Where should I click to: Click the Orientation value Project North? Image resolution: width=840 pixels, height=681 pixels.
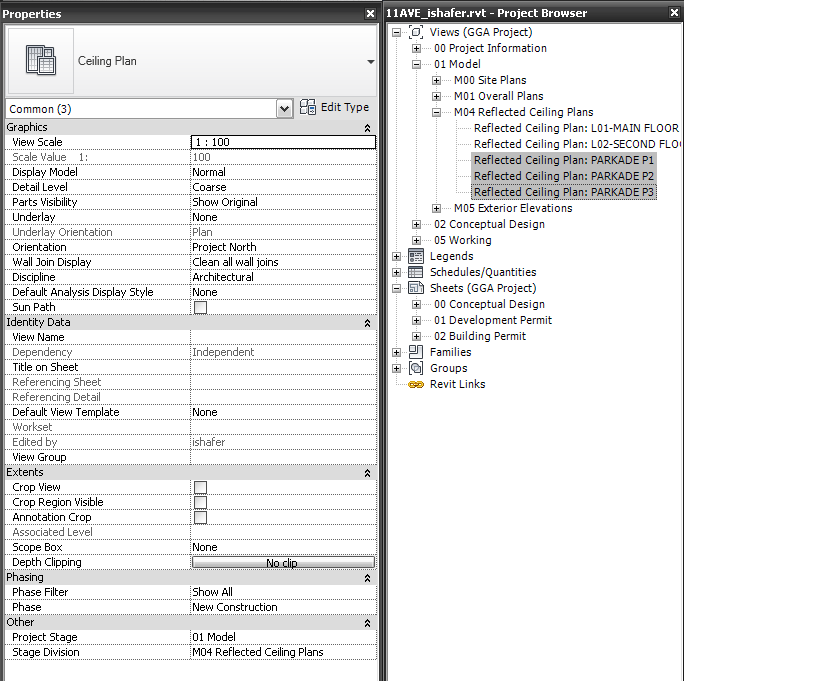(283, 247)
